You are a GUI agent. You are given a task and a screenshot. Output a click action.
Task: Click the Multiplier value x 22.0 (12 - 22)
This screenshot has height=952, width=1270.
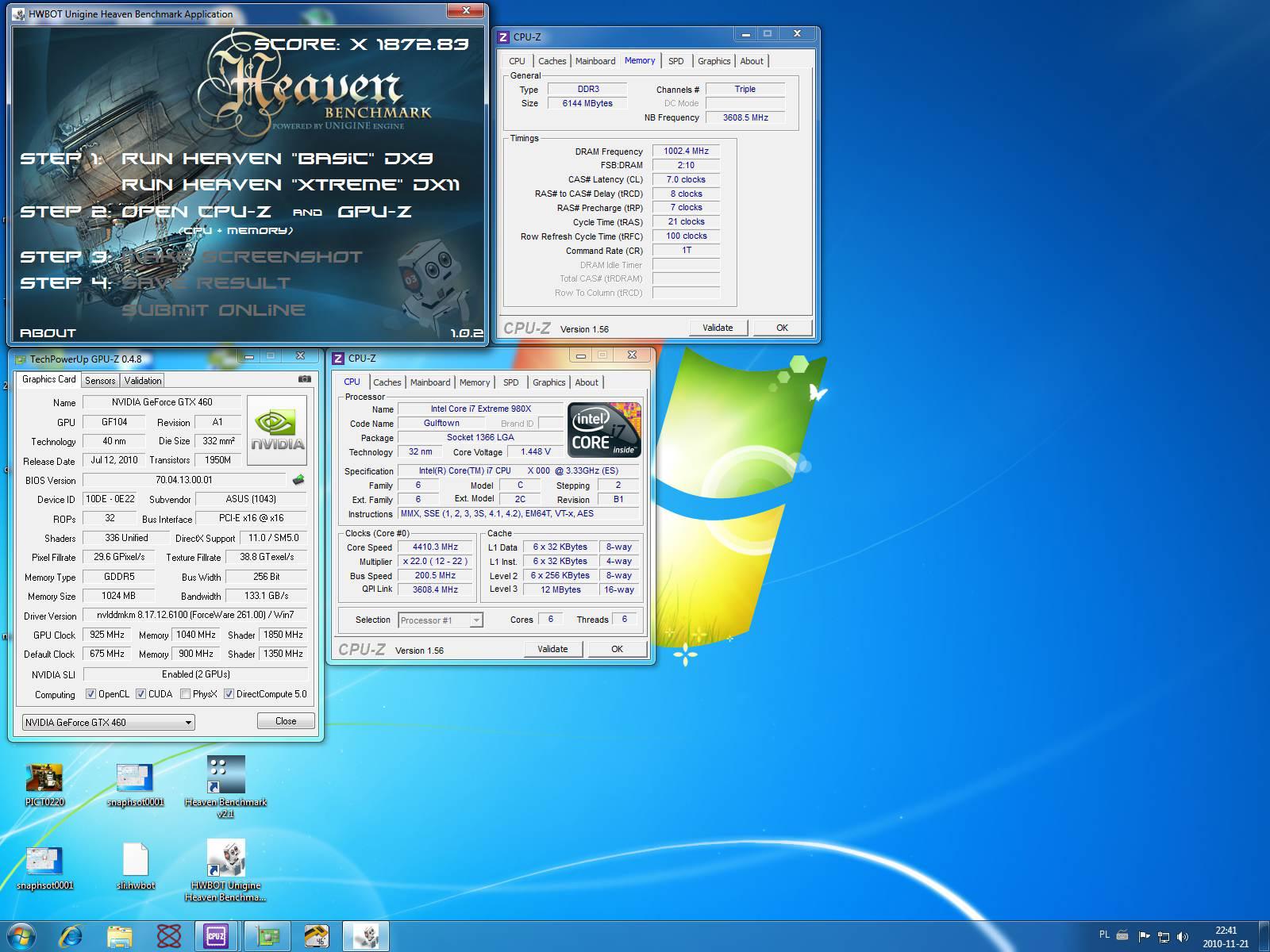436,562
